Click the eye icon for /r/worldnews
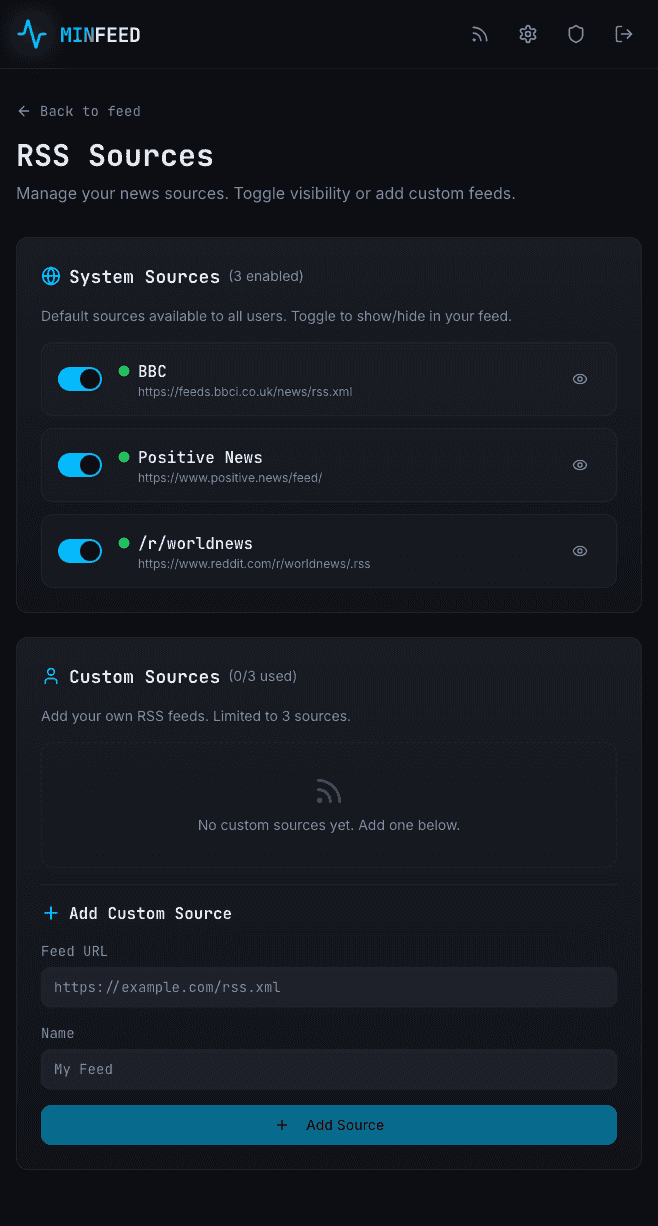This screenshot has height=1226, width=658. coord(580,551)
